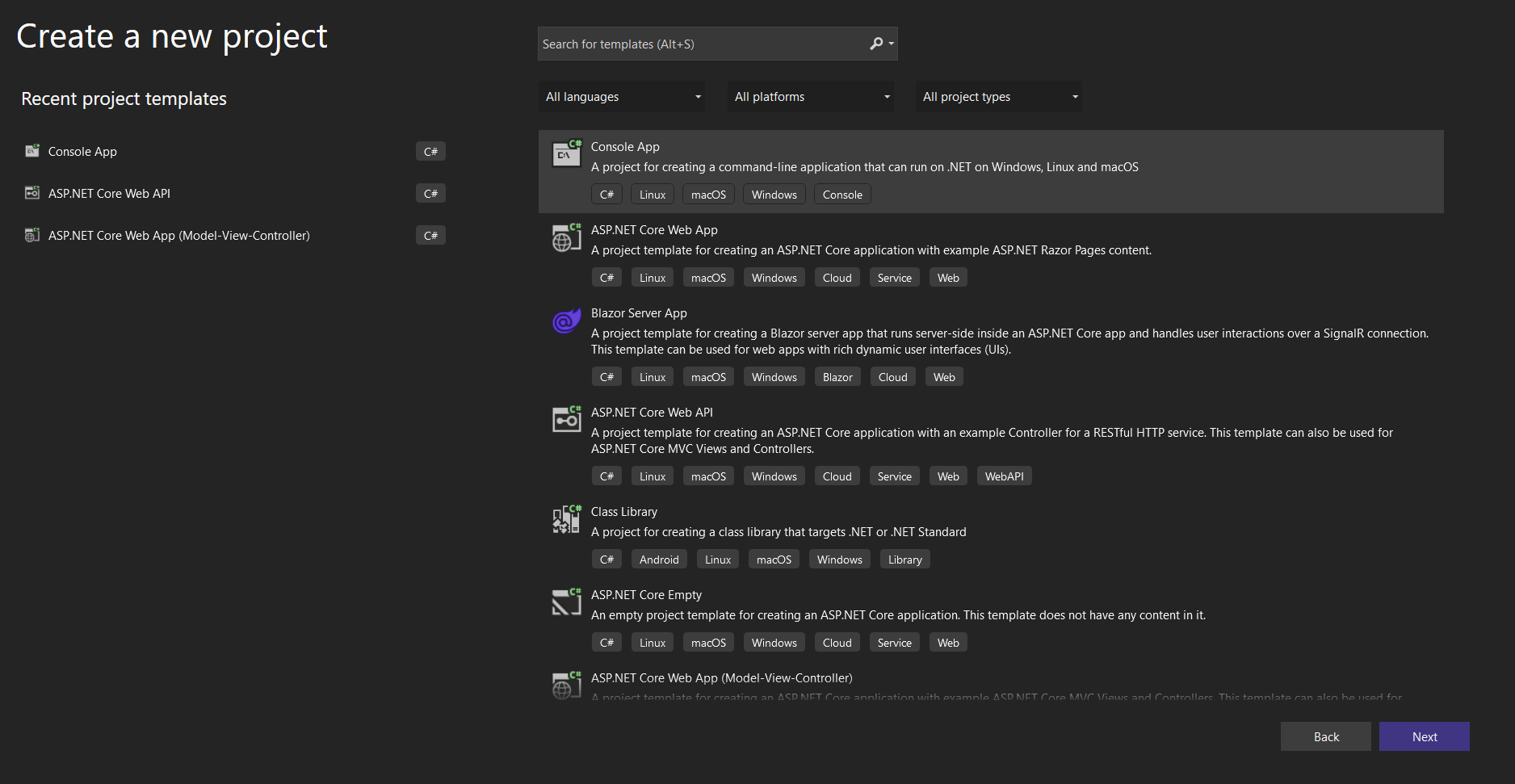This screenshot has height=784, width=1515.
Task: Click the Blazor Server App purple icon
Action: click(567, 321)
